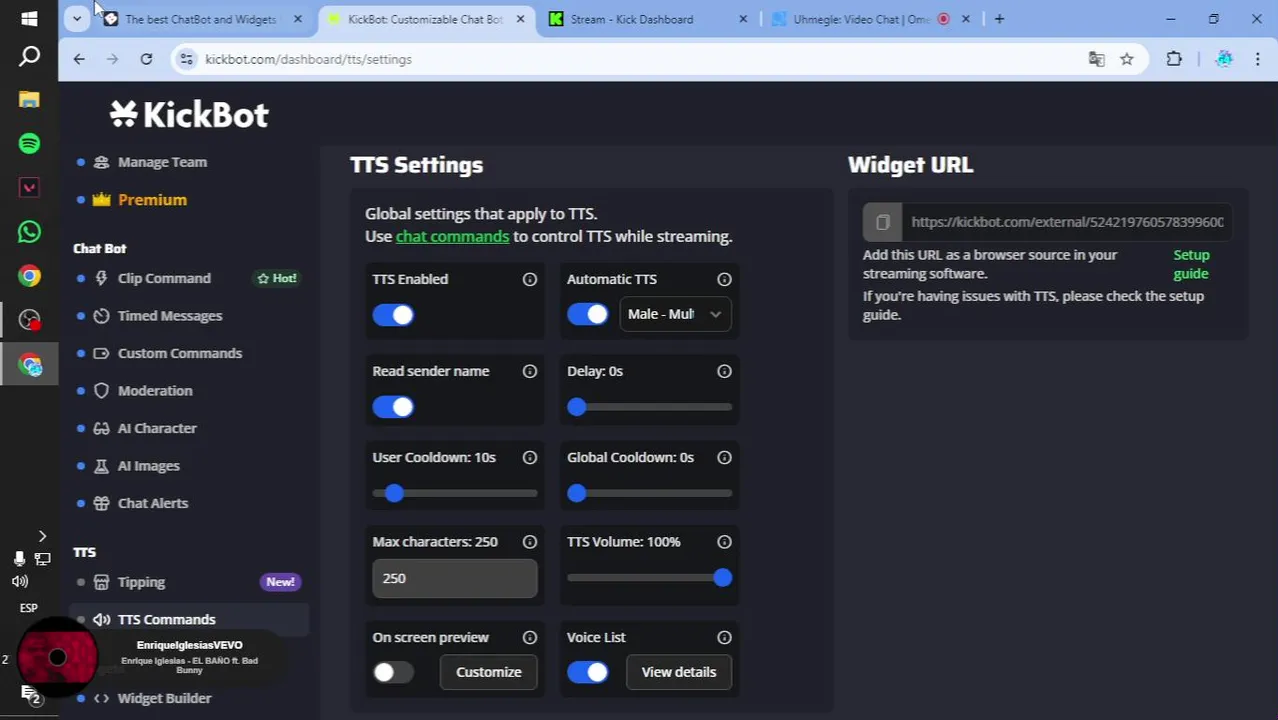Open Spotify from the taskbar
This screenshot has width=1278, height=720.
click(29, 143)
